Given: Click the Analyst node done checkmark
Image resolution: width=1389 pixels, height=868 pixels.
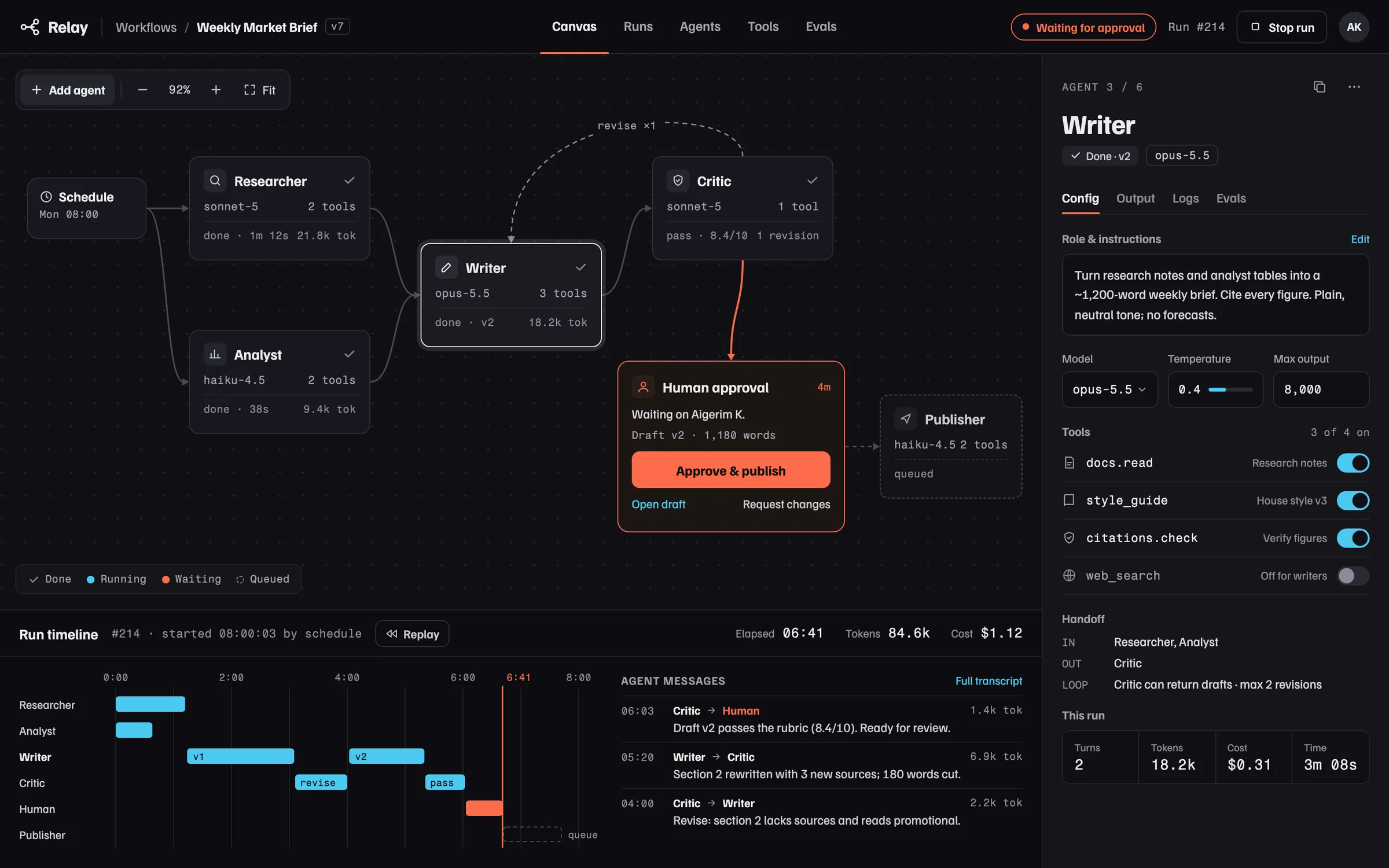Looking at the screenshot, I should pos(349,354).
